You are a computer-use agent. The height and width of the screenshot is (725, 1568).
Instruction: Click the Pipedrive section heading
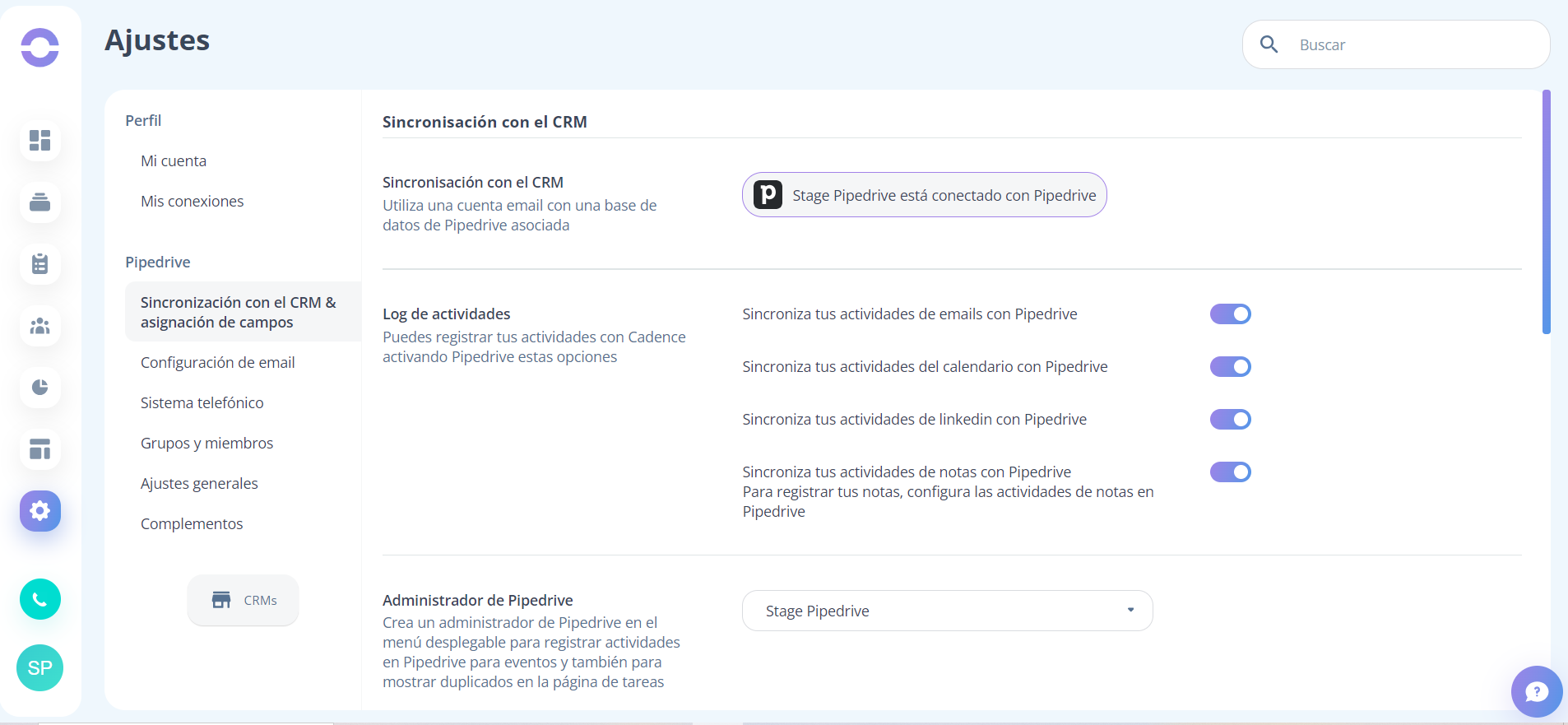[x=158, y=262]
